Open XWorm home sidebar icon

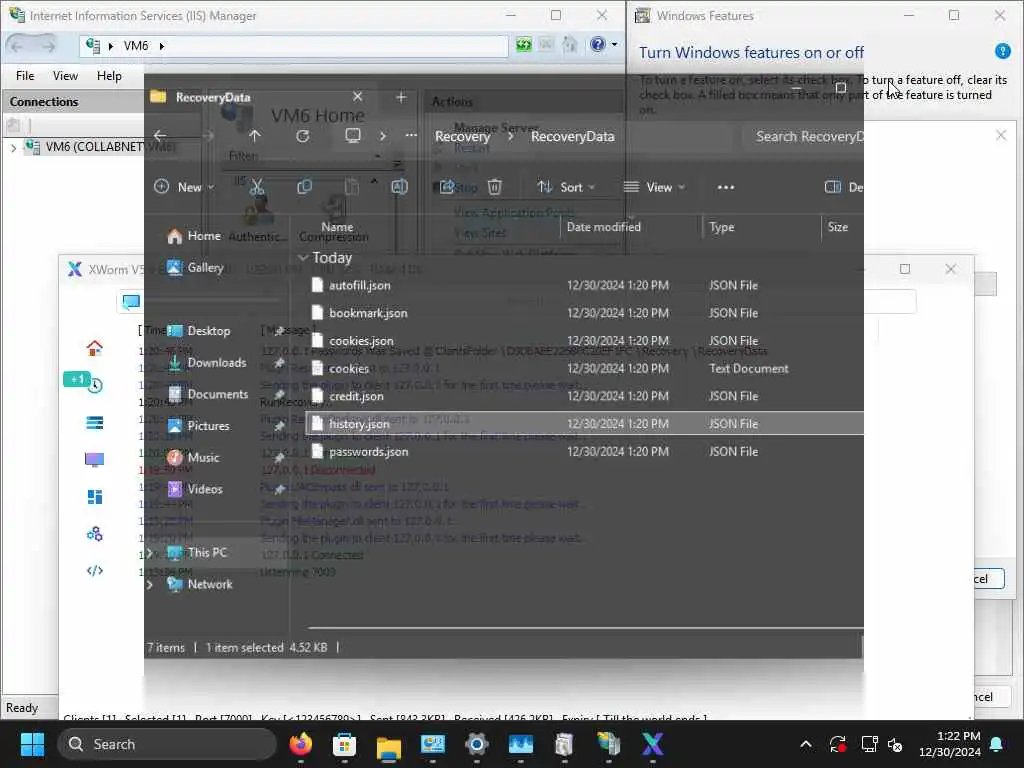pos(95,348)
